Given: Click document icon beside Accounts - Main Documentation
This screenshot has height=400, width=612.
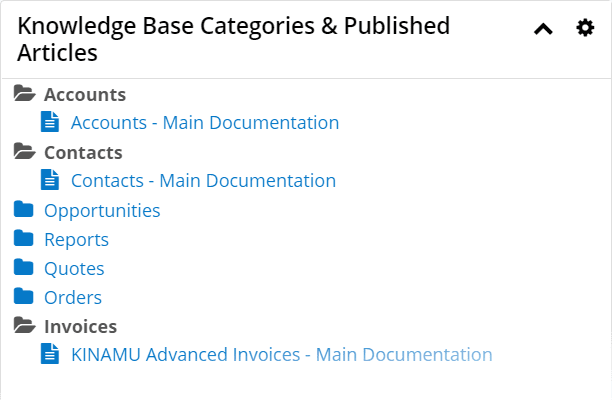Looking at the screenshot, I should [x=50, y=122].
